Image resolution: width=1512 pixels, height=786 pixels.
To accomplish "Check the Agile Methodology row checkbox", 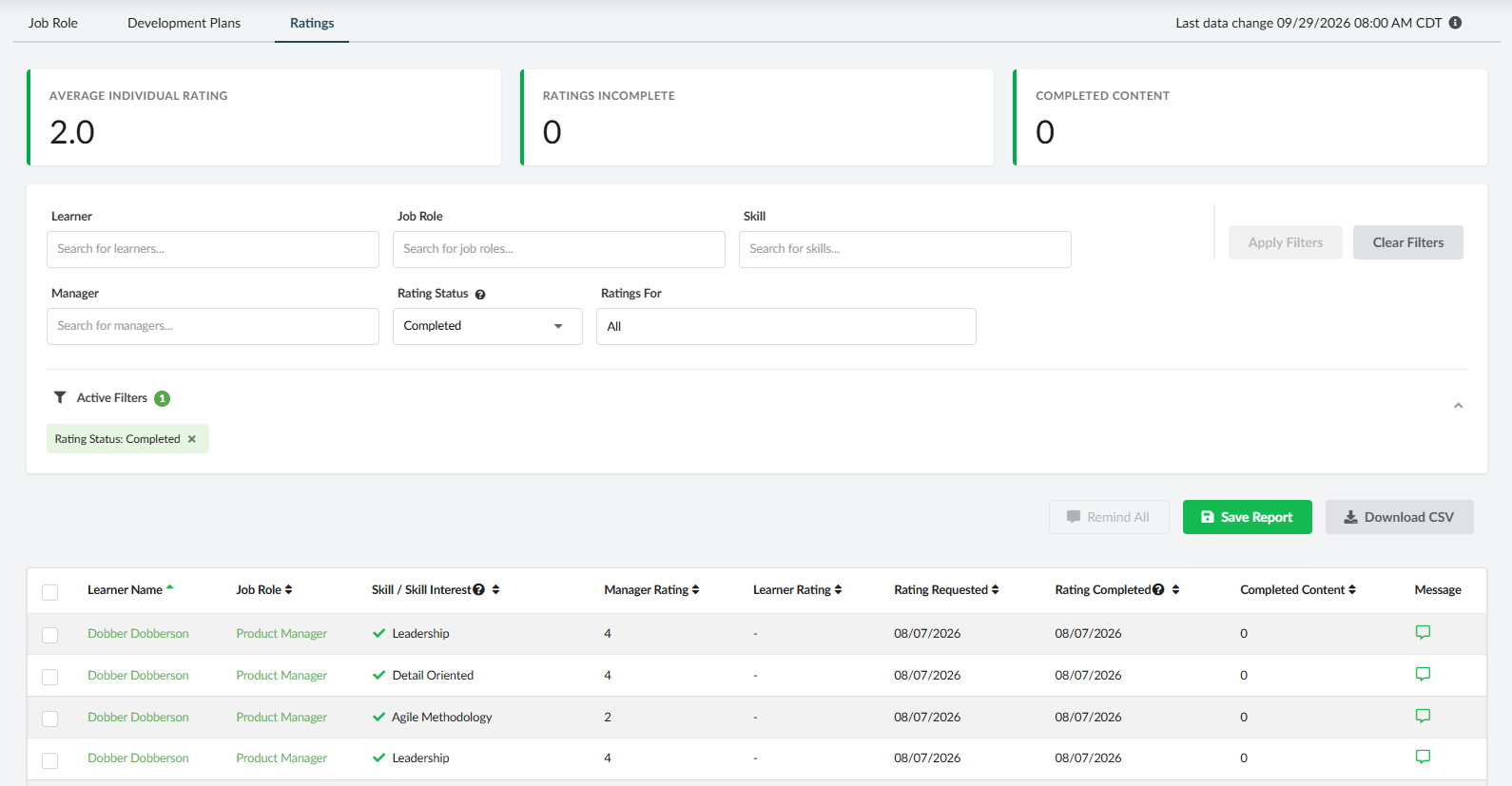I will click(x=50, y=719).
